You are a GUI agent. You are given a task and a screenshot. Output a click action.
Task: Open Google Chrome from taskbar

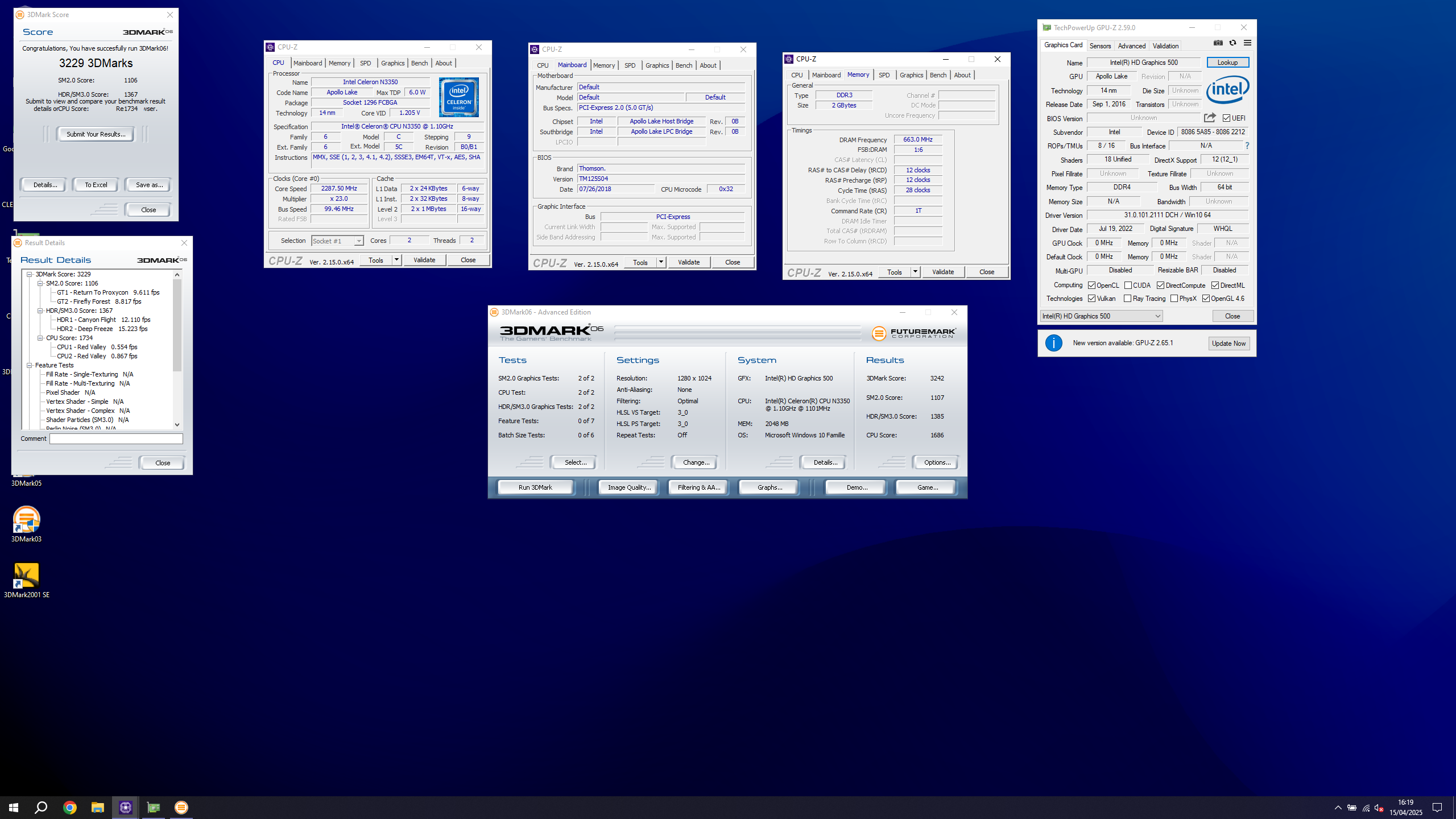69,807
